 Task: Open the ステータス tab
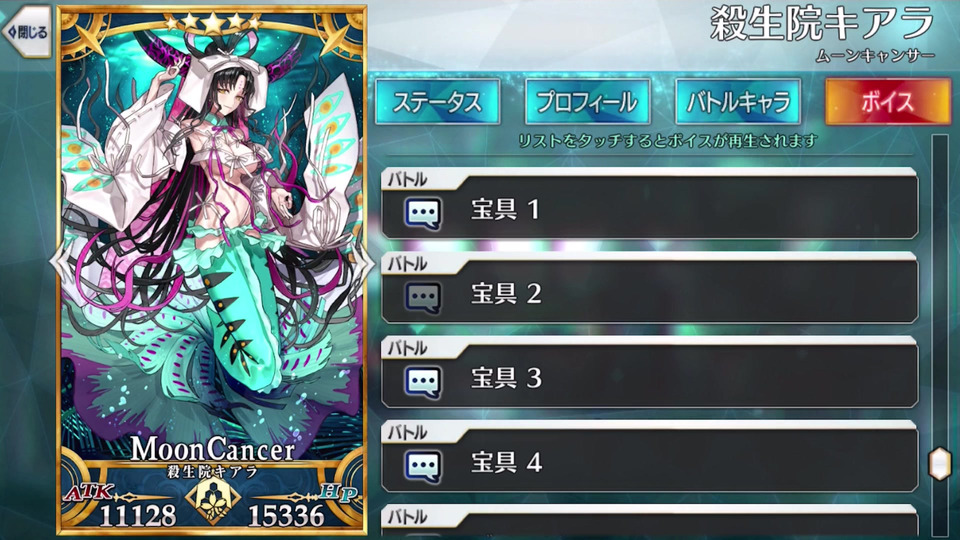pyautogui.click(x=437, y=102)
